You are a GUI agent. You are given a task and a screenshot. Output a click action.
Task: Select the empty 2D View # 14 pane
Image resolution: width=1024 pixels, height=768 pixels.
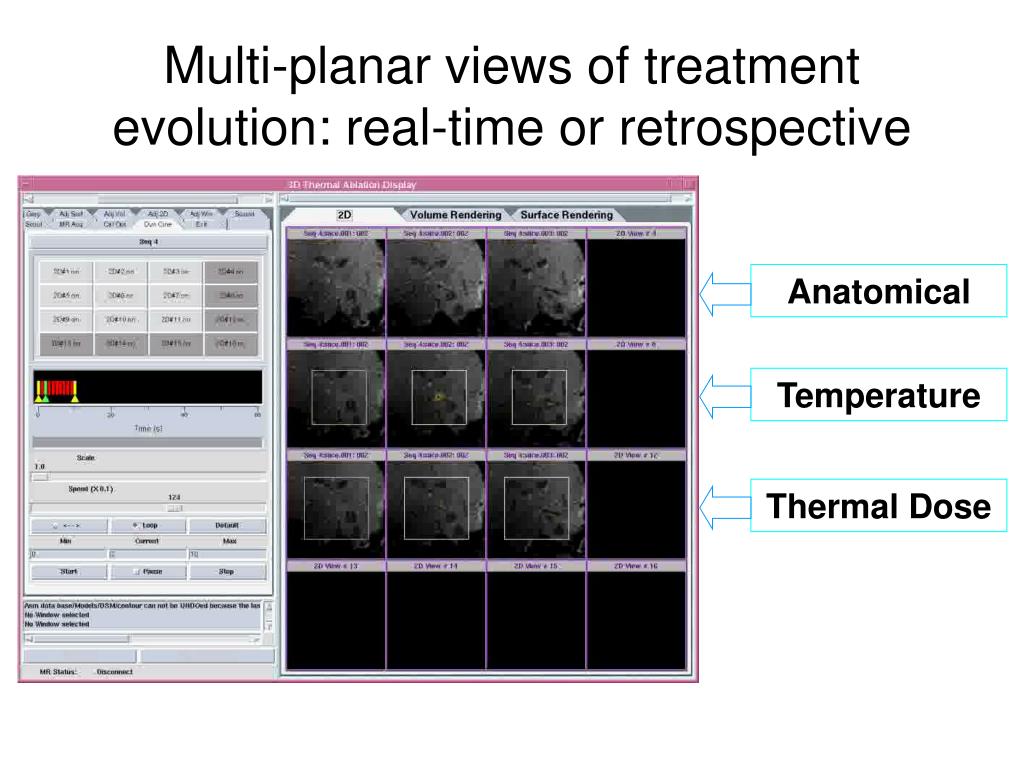click(x=436, y=620)
